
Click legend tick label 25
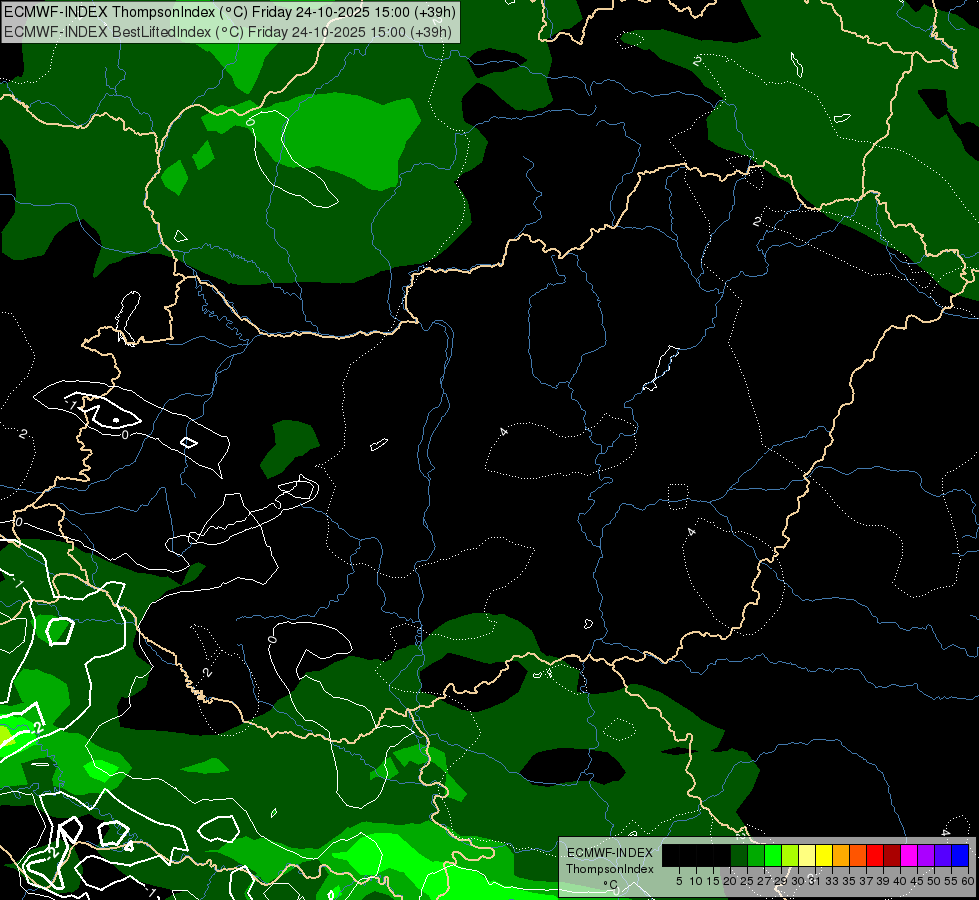[747, 881]
